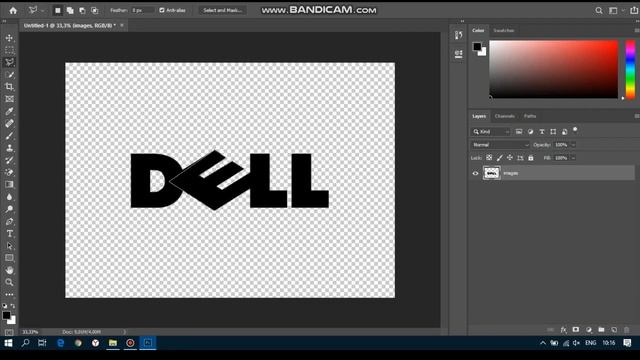The image size is (640, 360).
Task: Select the Zoom tool
Action: [x=9, y=282]
